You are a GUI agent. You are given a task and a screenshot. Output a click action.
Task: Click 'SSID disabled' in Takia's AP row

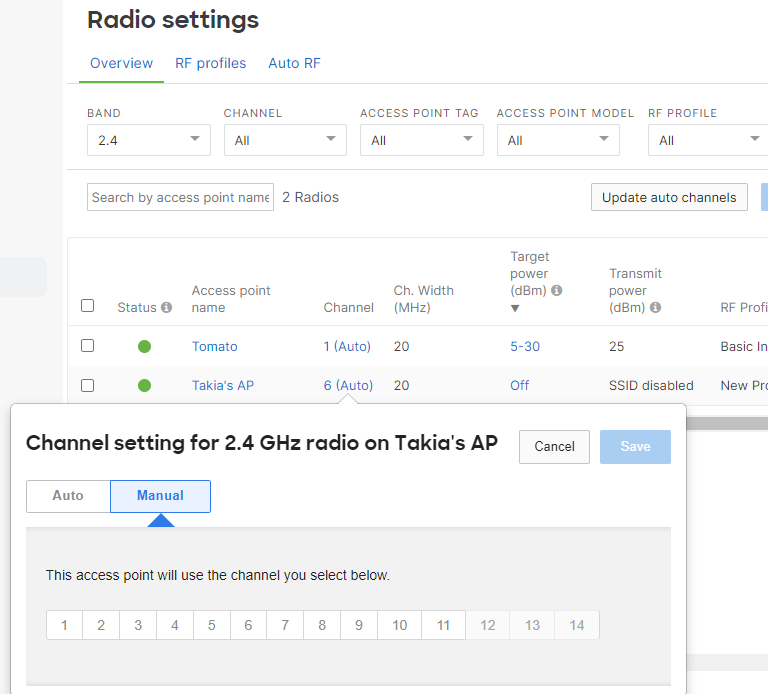651,385
